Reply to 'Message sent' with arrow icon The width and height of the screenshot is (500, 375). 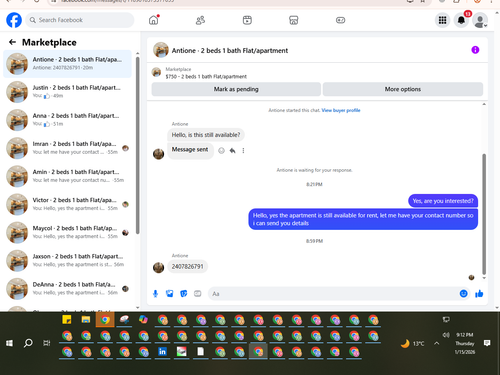pyautogui.click(x=232, y=151)
